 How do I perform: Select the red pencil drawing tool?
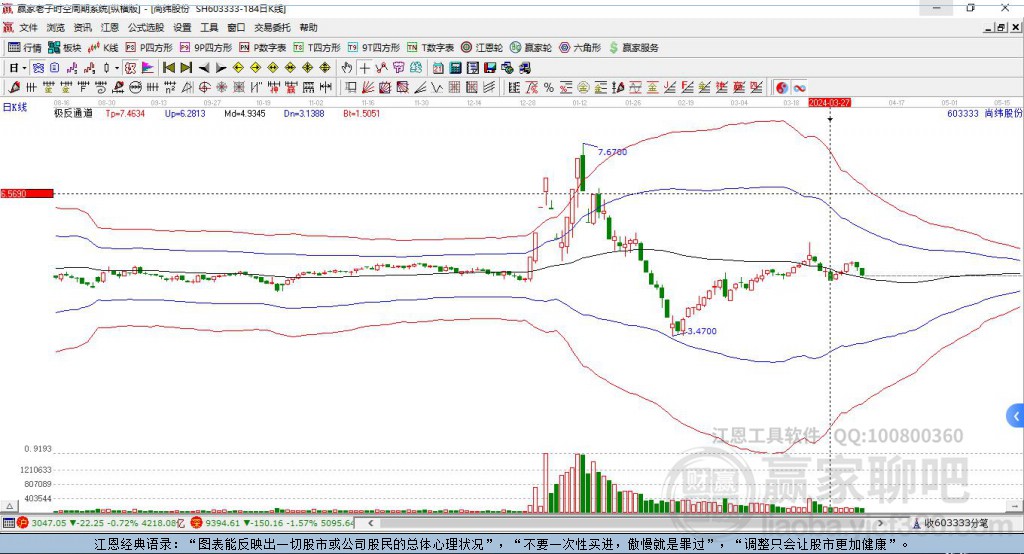pos(14,88)
